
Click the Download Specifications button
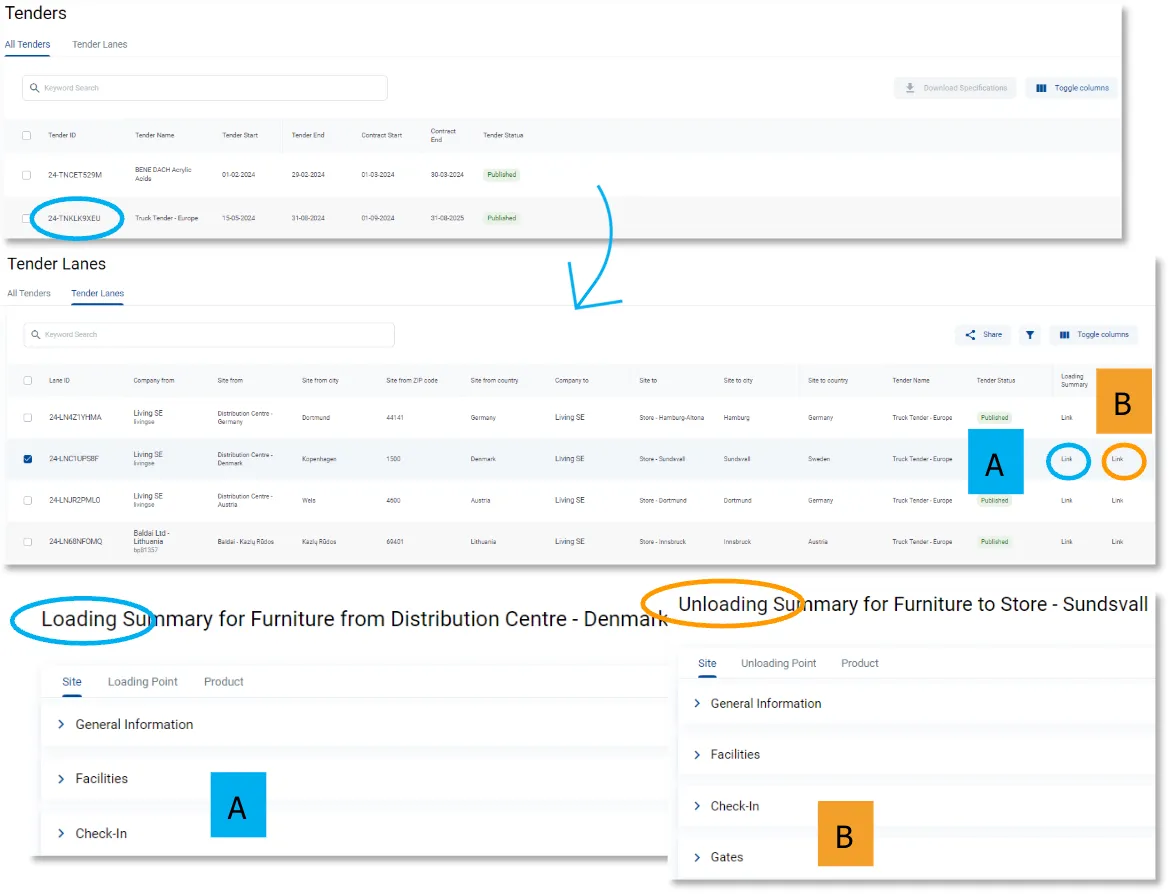tap(955, 88)
